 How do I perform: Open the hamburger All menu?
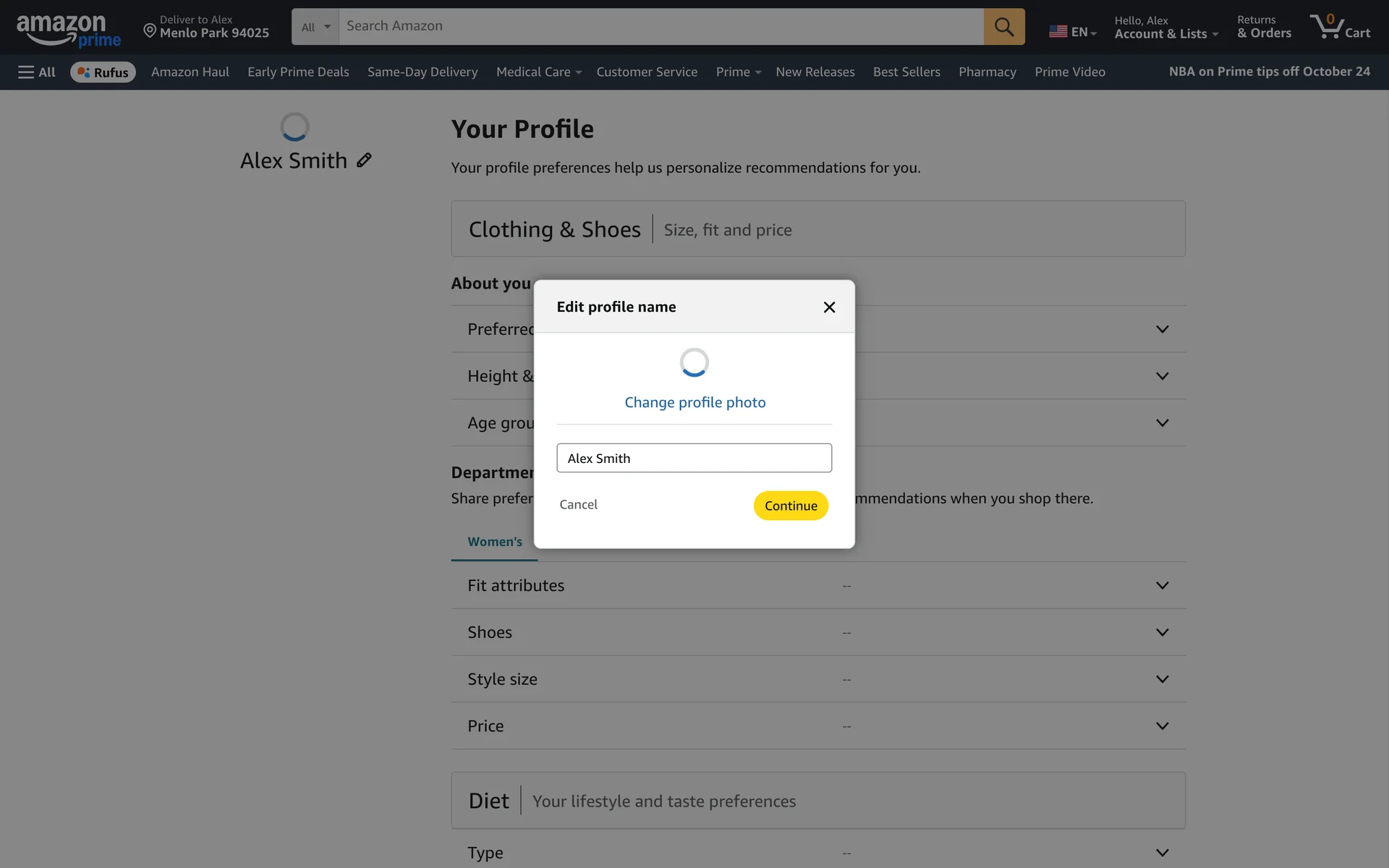tap(36, 72)
